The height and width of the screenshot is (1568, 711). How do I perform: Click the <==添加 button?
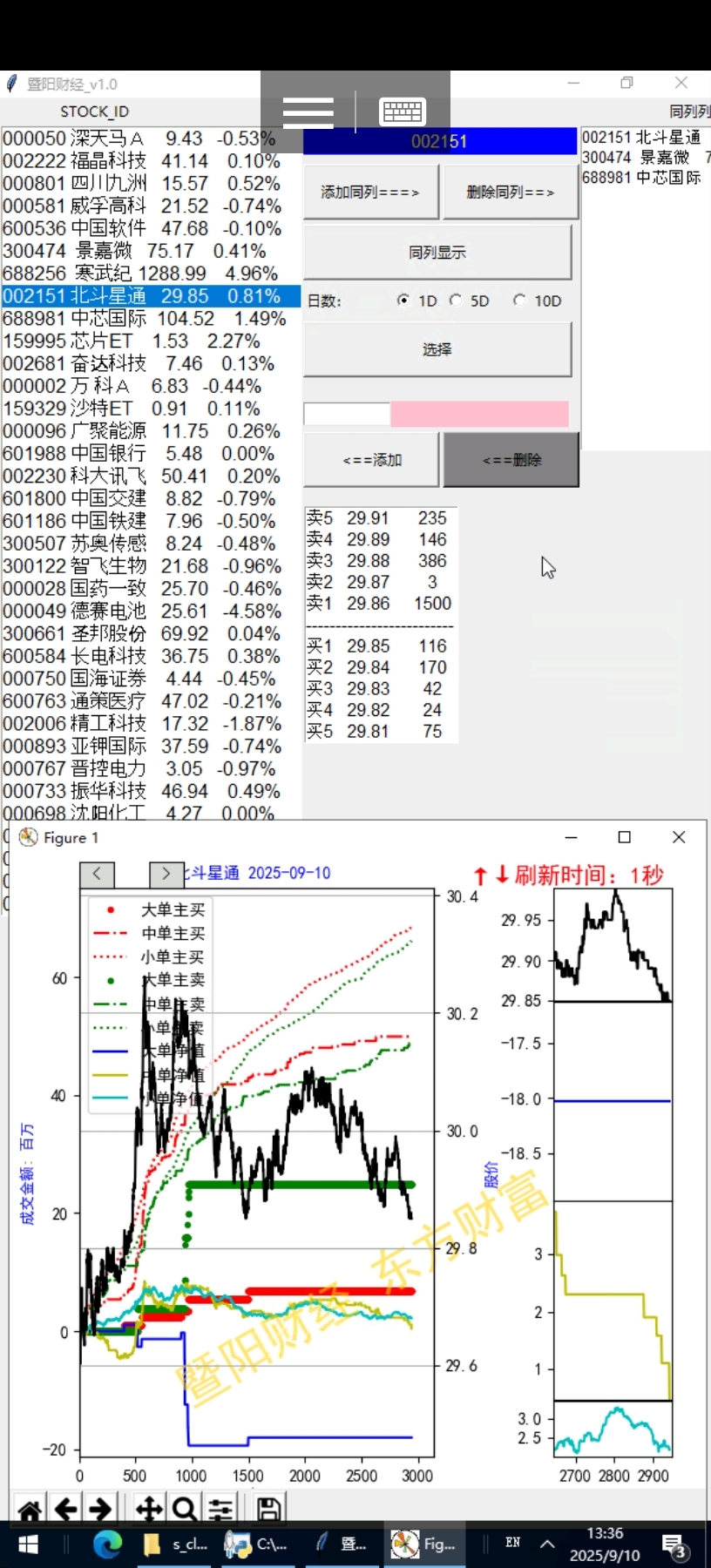click(x=371, y=460)
